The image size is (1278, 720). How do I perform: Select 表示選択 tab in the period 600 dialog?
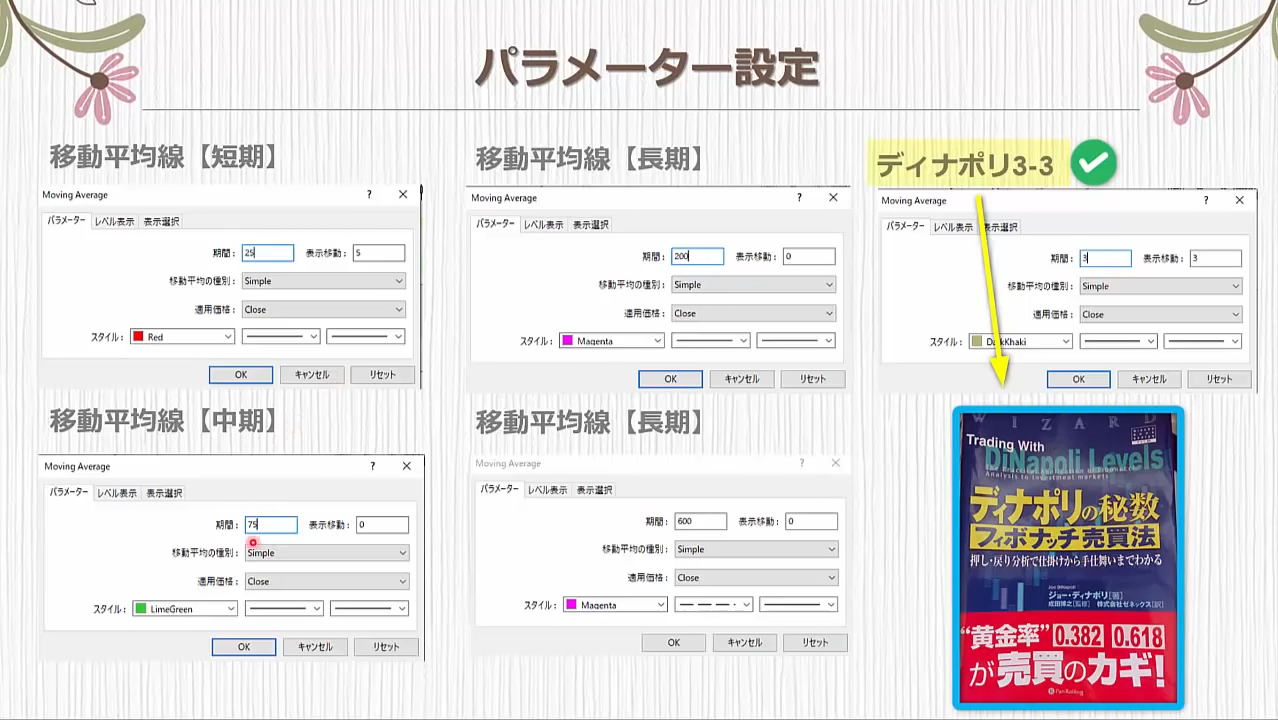[594, 490]
